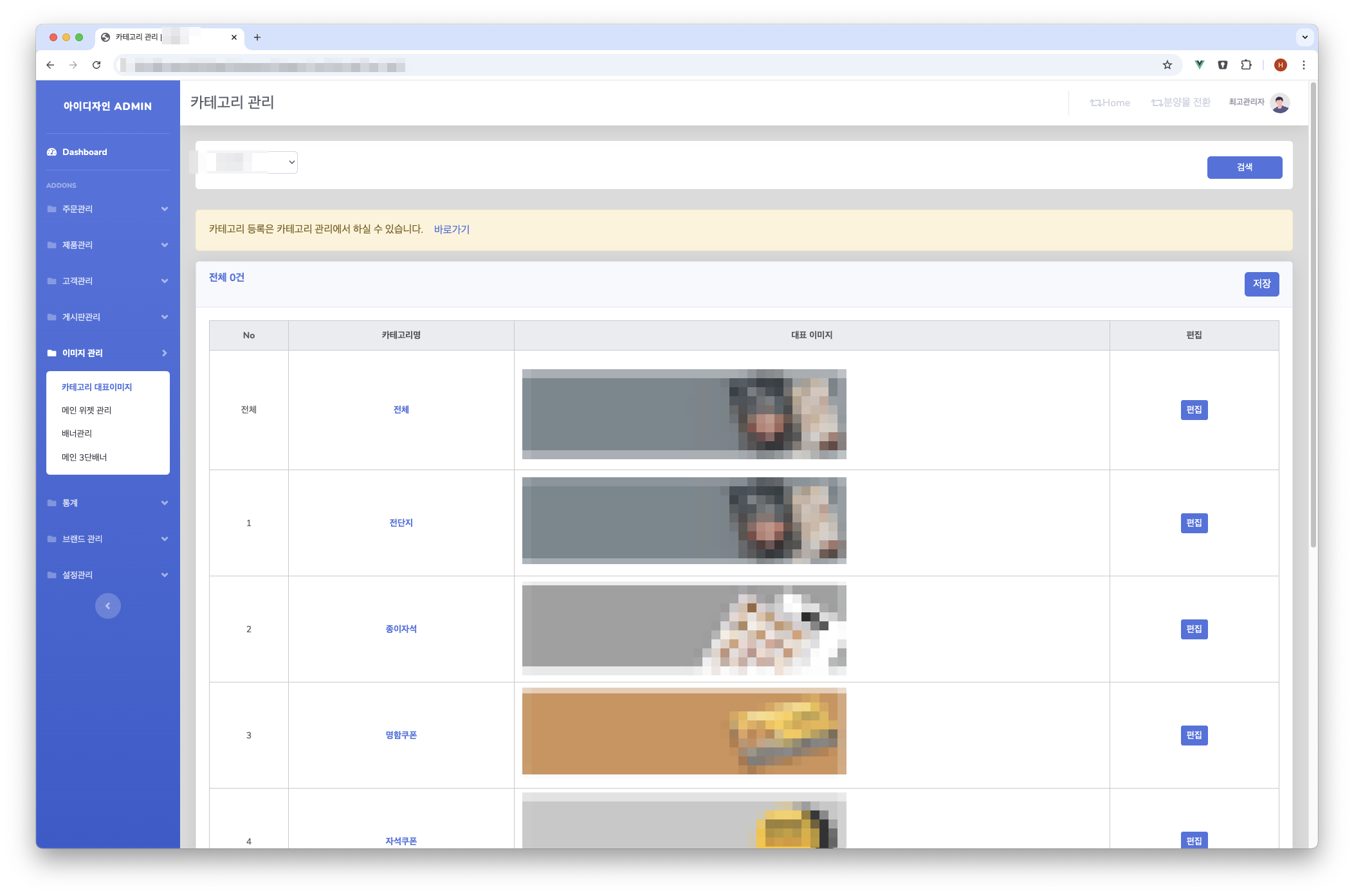Open the 전단지 category name link
Viewport: 1354px width, 896px height.
[401, 523]
